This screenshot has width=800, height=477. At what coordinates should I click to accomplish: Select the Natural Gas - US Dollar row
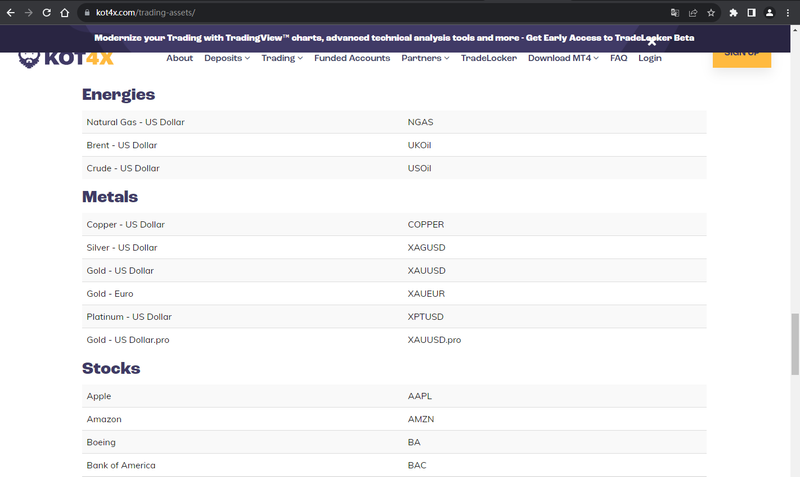point(394,122)
